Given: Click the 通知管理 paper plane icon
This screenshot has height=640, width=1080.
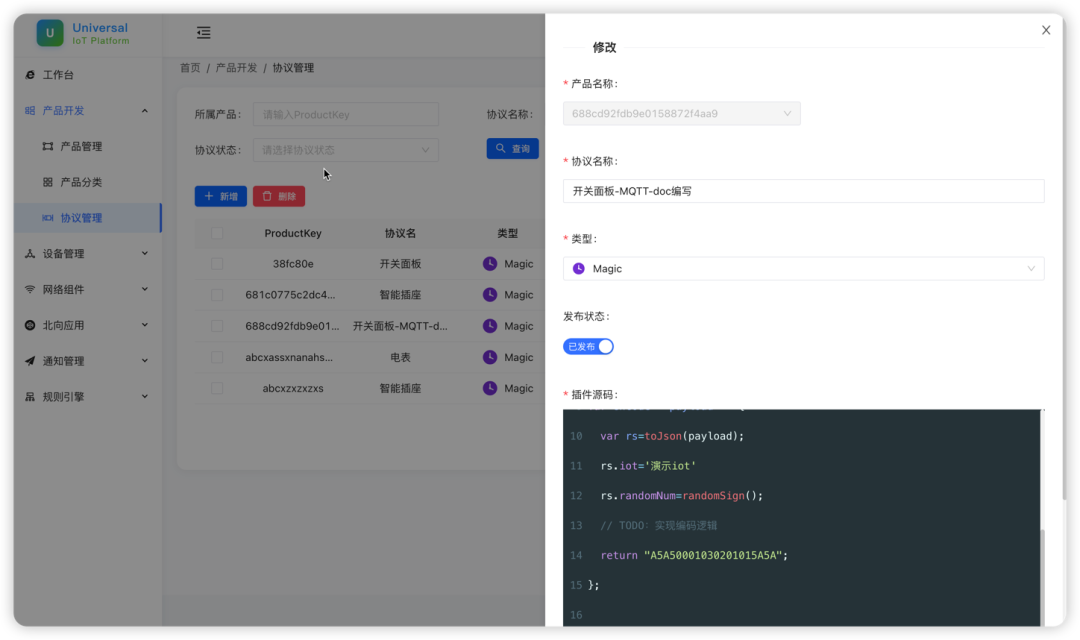Looking at the screenshot, I should [30, 361].
